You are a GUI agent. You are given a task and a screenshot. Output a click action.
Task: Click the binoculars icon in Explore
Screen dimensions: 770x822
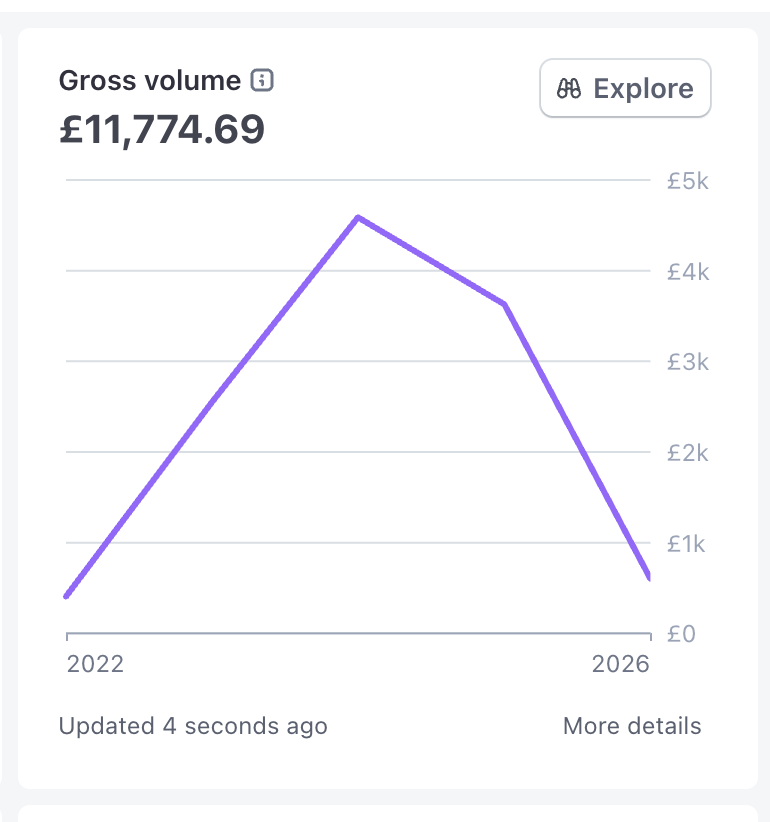pos(569,89)
